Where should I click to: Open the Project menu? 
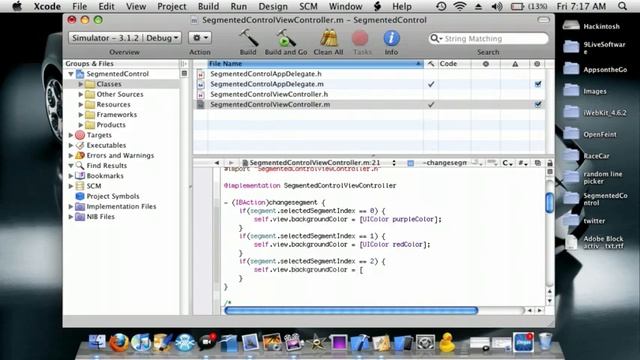click(x=172, y=7)
